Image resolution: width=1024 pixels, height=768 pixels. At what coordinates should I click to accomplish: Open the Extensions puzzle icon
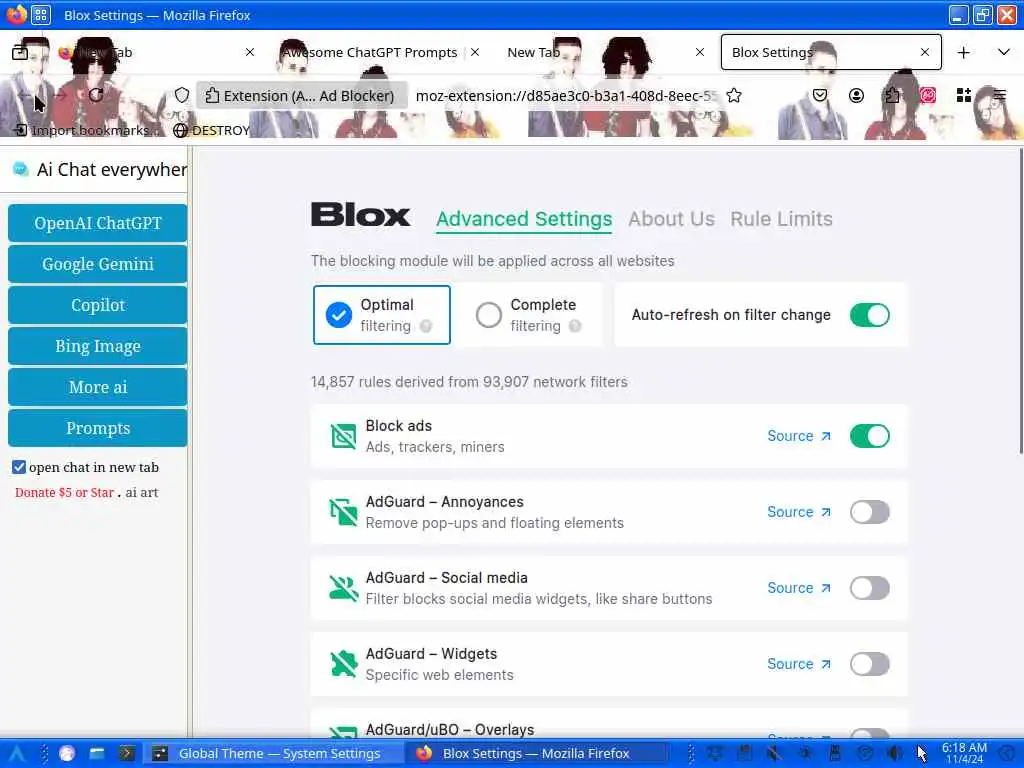tap(892, 95)
